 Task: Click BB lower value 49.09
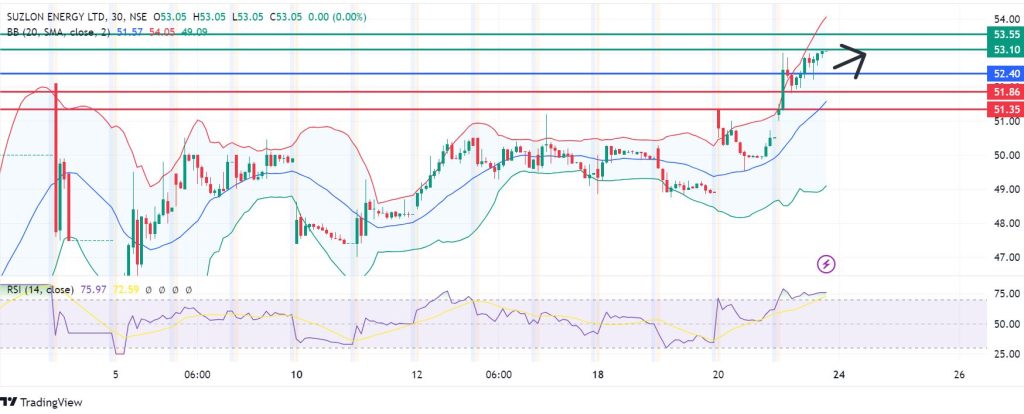click(x=194, y=31)
